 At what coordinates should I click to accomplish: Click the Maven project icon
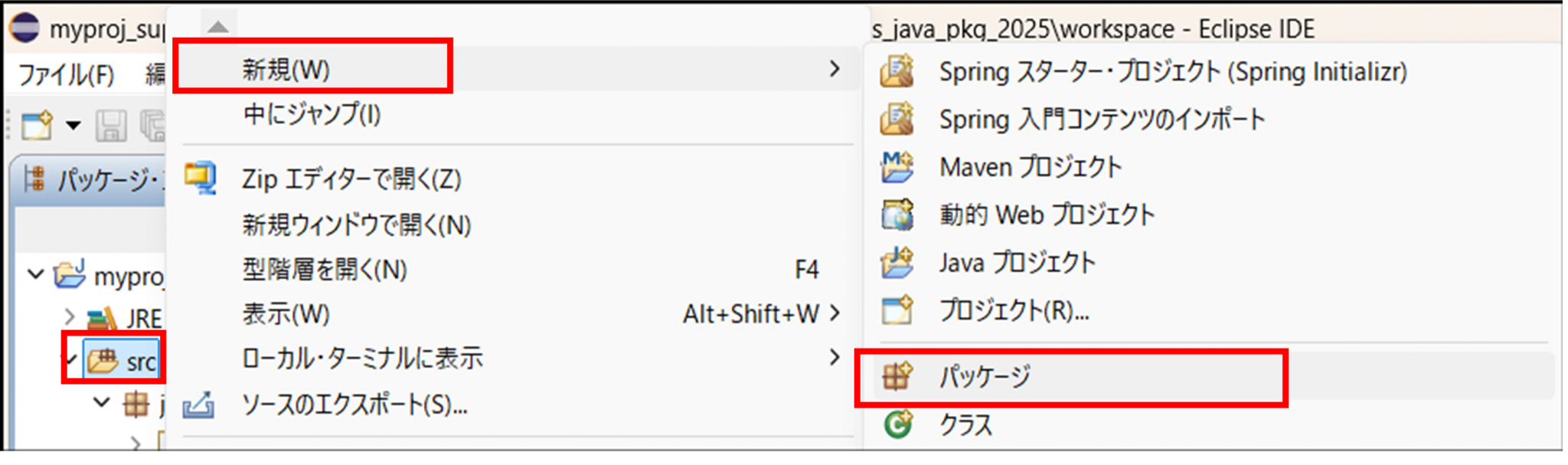tap(897, 166)
